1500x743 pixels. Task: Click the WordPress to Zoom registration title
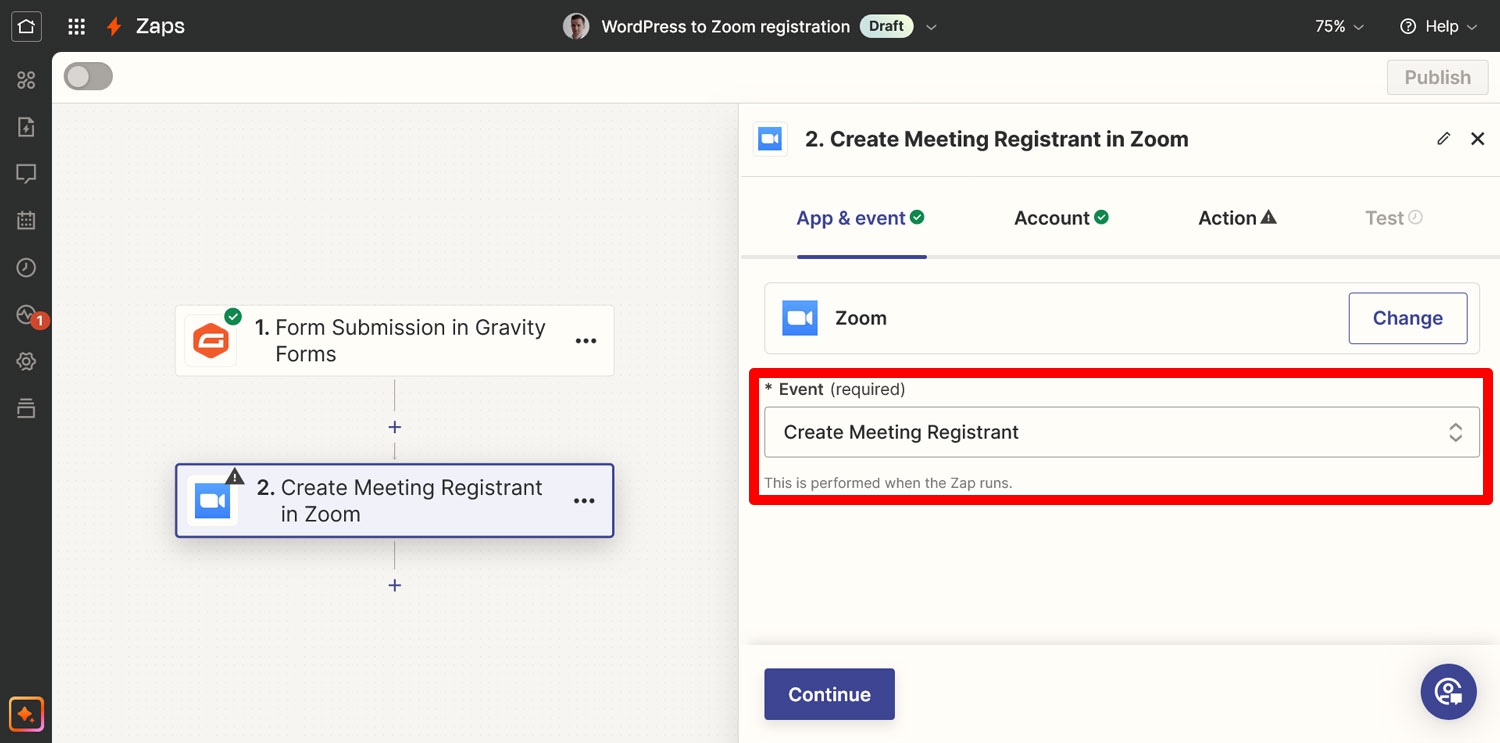coord(725,27)
